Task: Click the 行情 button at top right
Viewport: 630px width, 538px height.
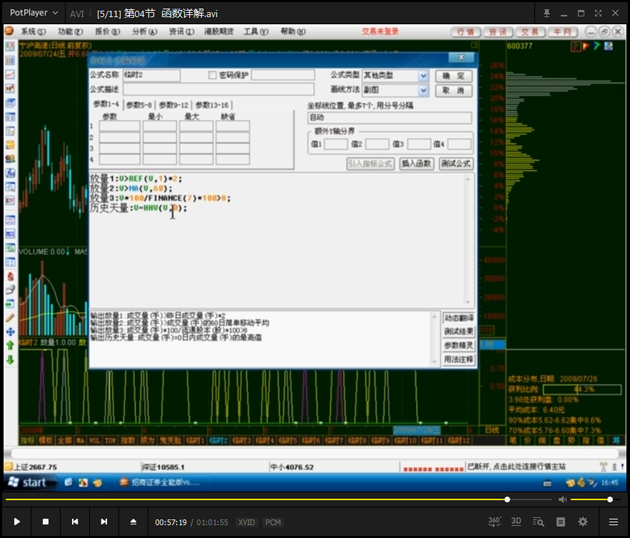Action: 466,32
